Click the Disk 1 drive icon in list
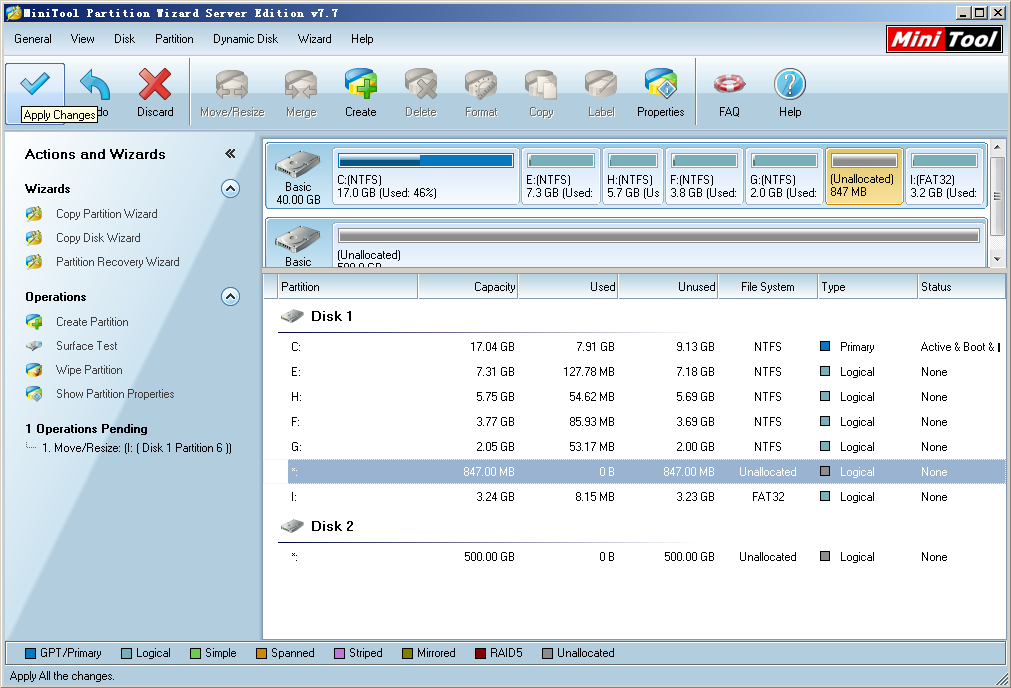The width and height of the screenshot is (1011, 688). point(292,316)
